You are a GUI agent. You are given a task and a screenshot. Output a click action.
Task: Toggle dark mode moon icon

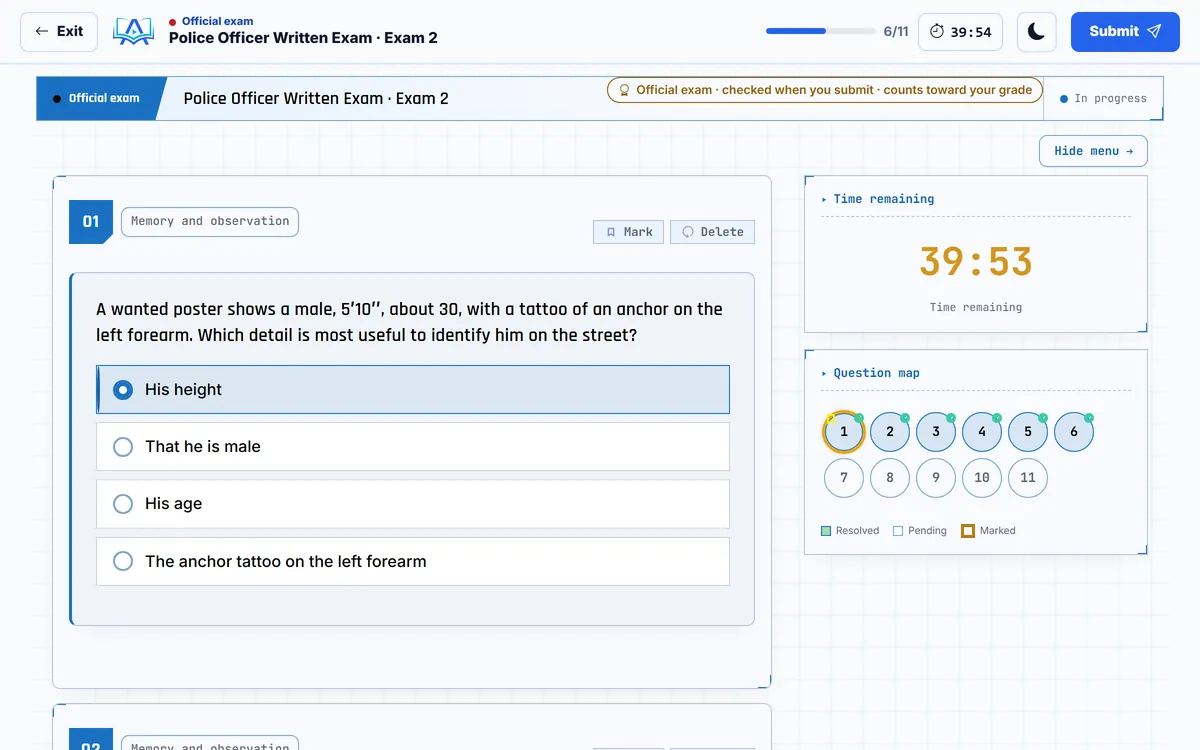point(1036,32)
